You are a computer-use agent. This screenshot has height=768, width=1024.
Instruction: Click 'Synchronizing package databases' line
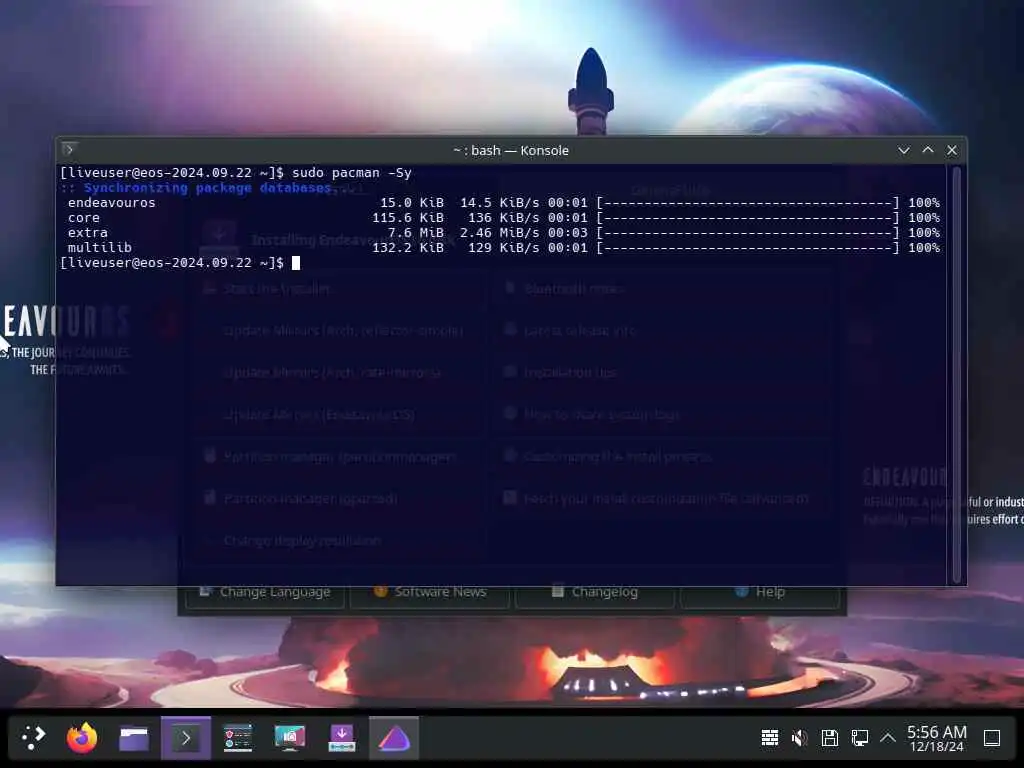[x=208, y=188]
